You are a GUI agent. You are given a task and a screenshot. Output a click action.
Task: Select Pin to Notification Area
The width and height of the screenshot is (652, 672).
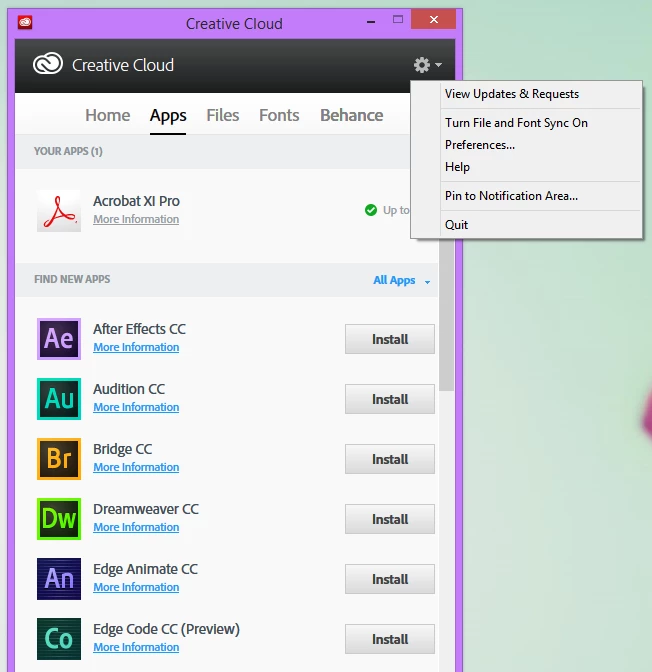coord(526,196)
